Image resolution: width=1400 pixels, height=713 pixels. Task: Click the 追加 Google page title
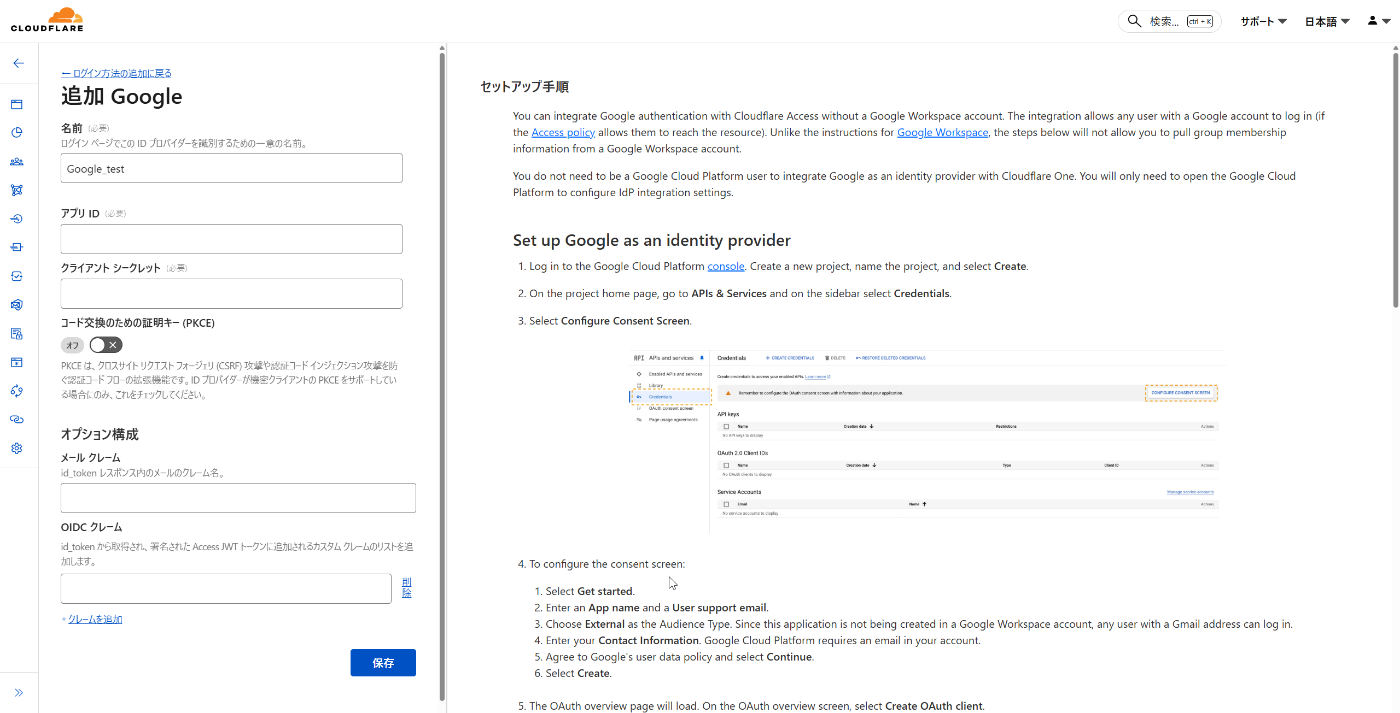coord(122,97)
